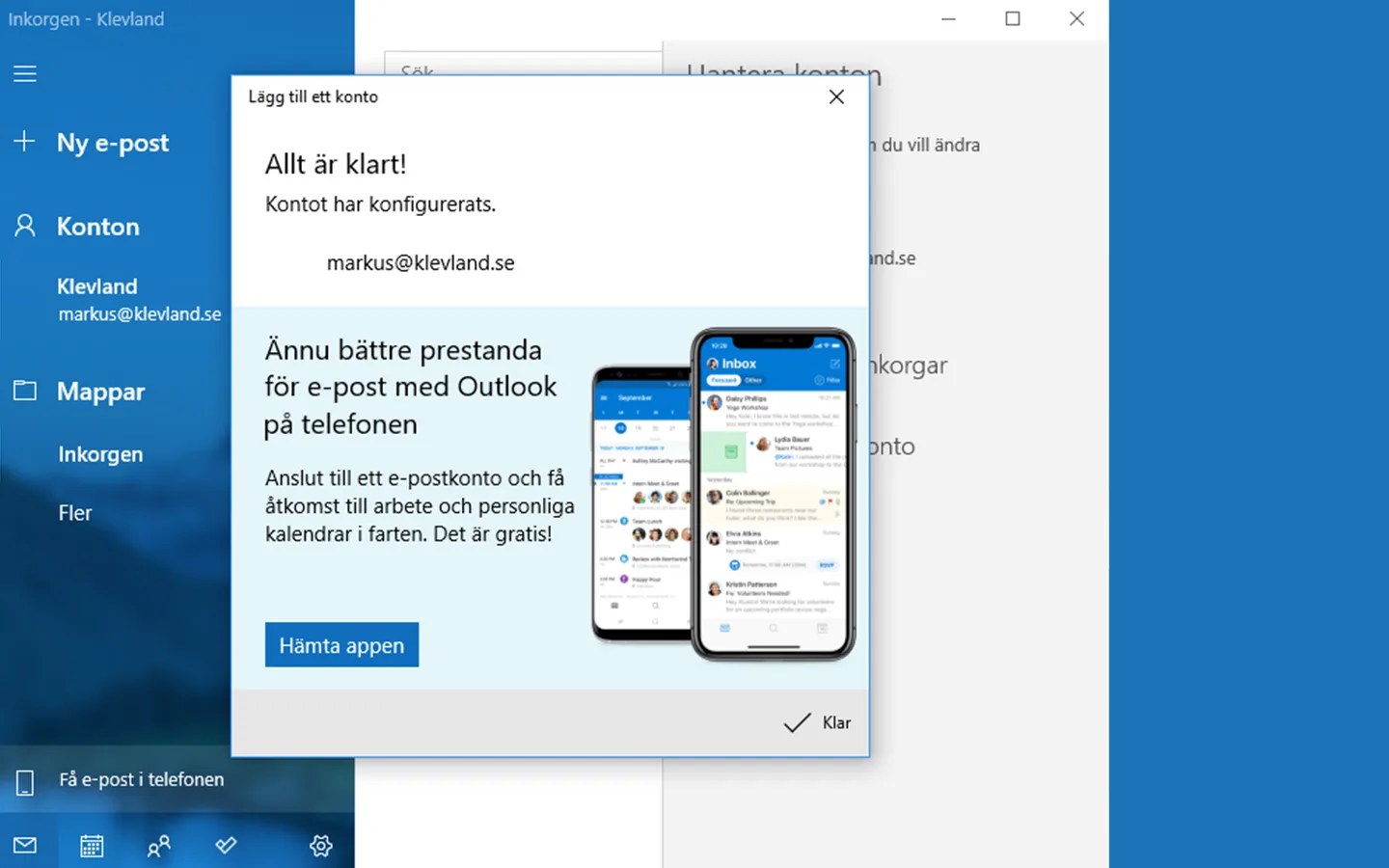The image size is (1389, 868).
Task: Expand Fler to show more folders
Action: (x=74, y=512)
